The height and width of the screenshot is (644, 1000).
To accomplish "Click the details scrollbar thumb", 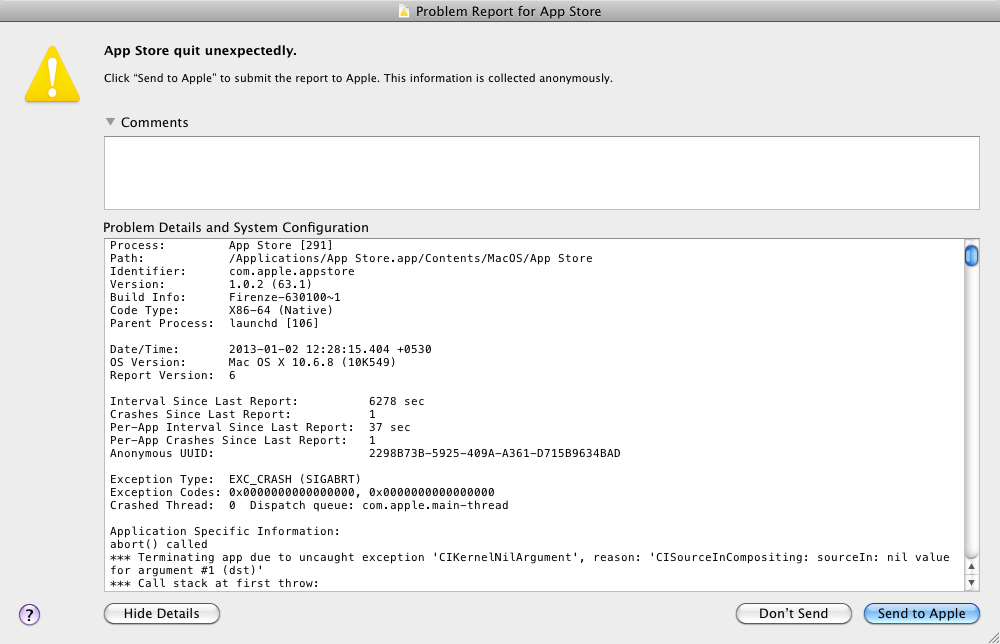I will click(971, 256).
